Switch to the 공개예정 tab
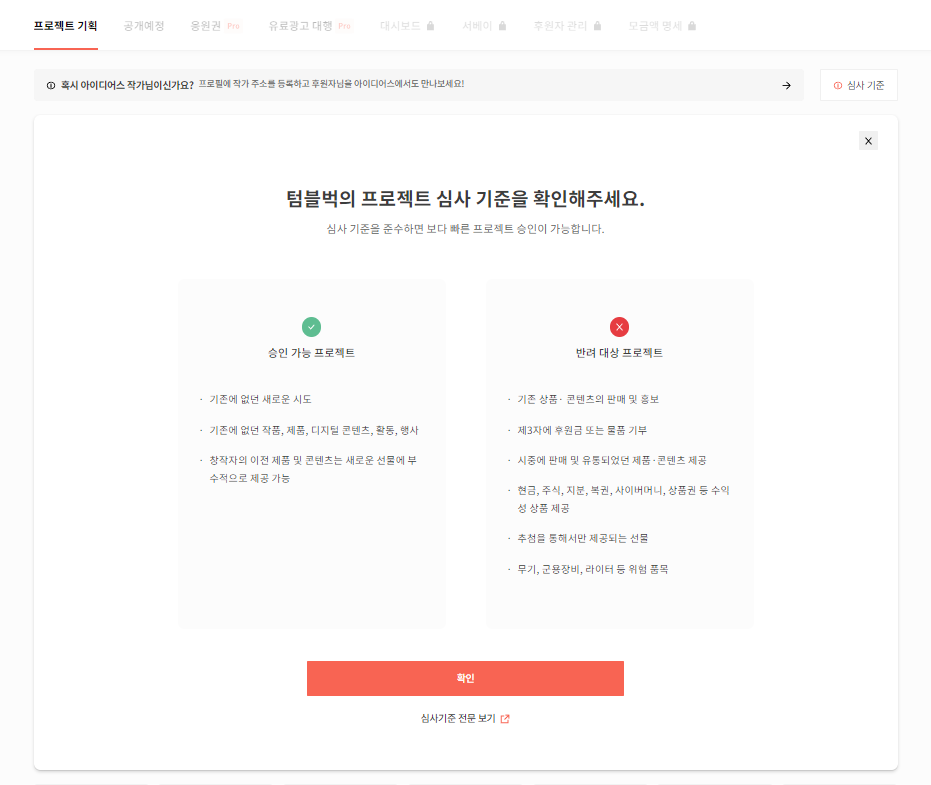 [144, 26]
